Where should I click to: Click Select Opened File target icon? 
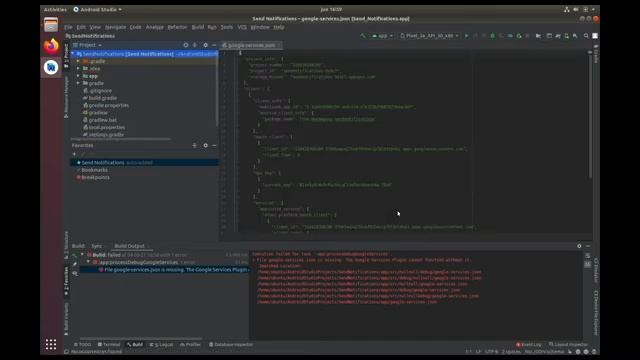tap(186, 45)
